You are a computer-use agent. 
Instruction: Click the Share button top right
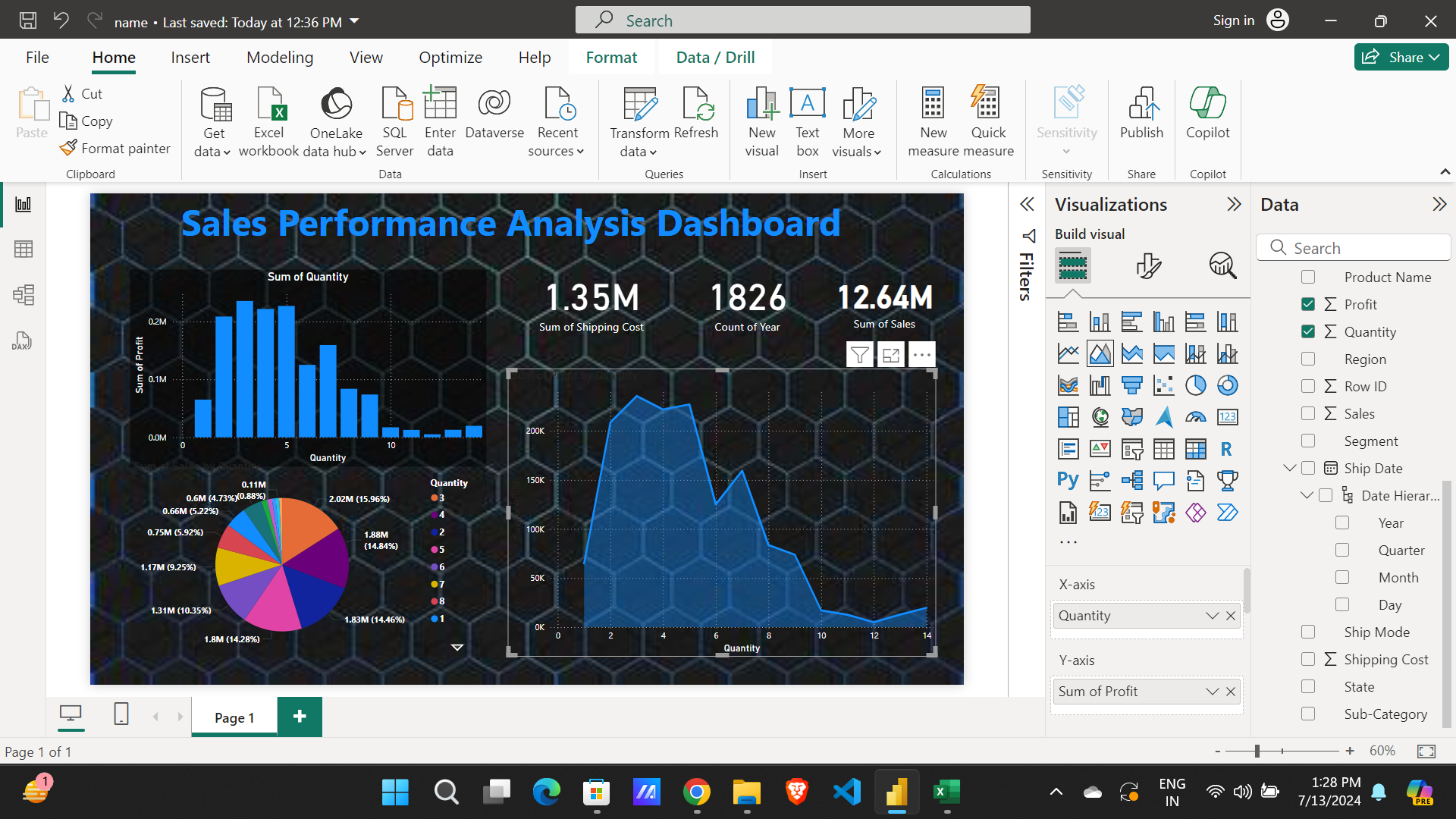point(1399,56)
